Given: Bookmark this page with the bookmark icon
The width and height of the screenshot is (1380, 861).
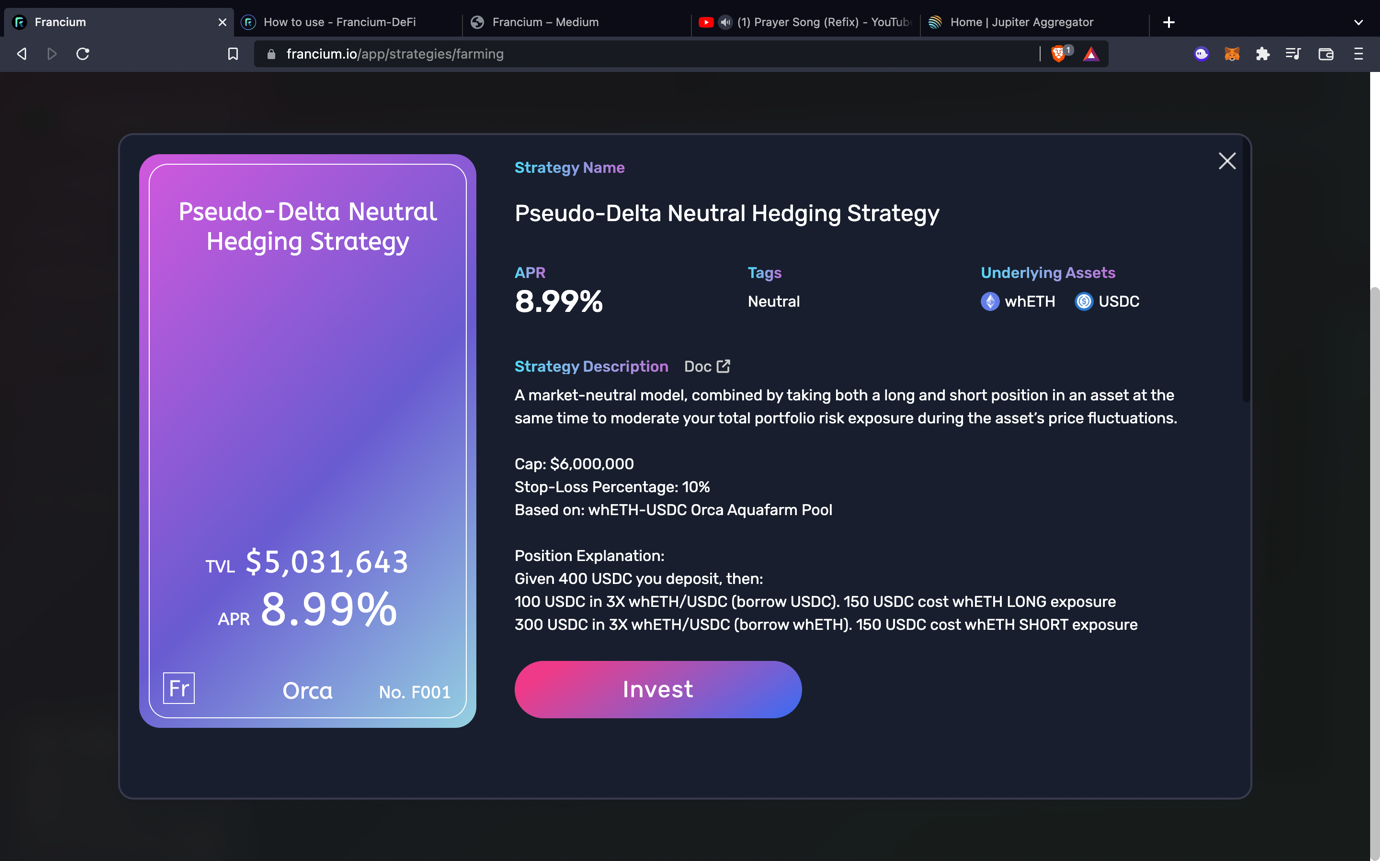Looking at the screenshot, I should click(233, 54).
